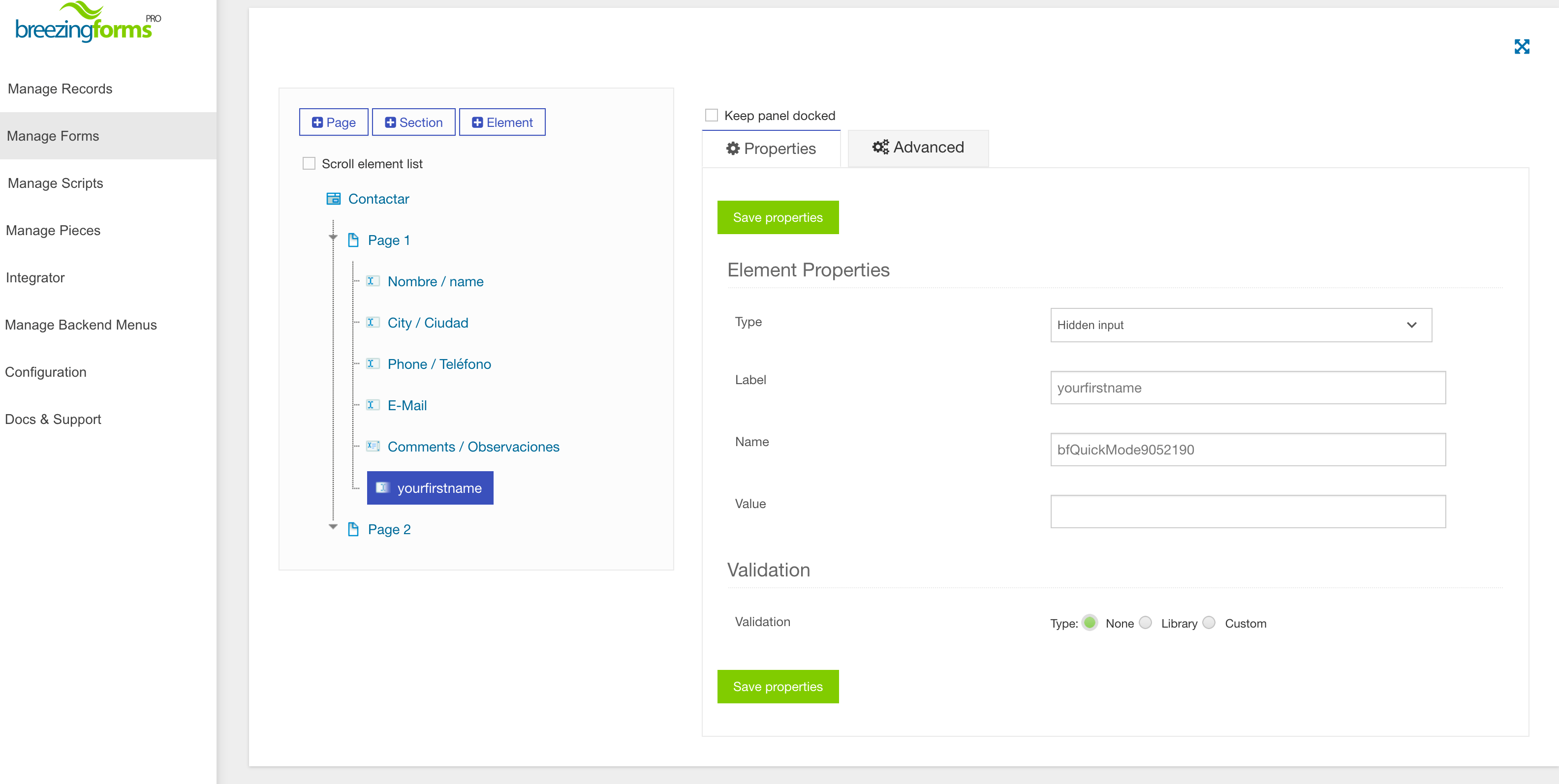This screenshot has width=1559, height=784.
Task: Click the bottom Save properties button
Action: pos(778,687)
